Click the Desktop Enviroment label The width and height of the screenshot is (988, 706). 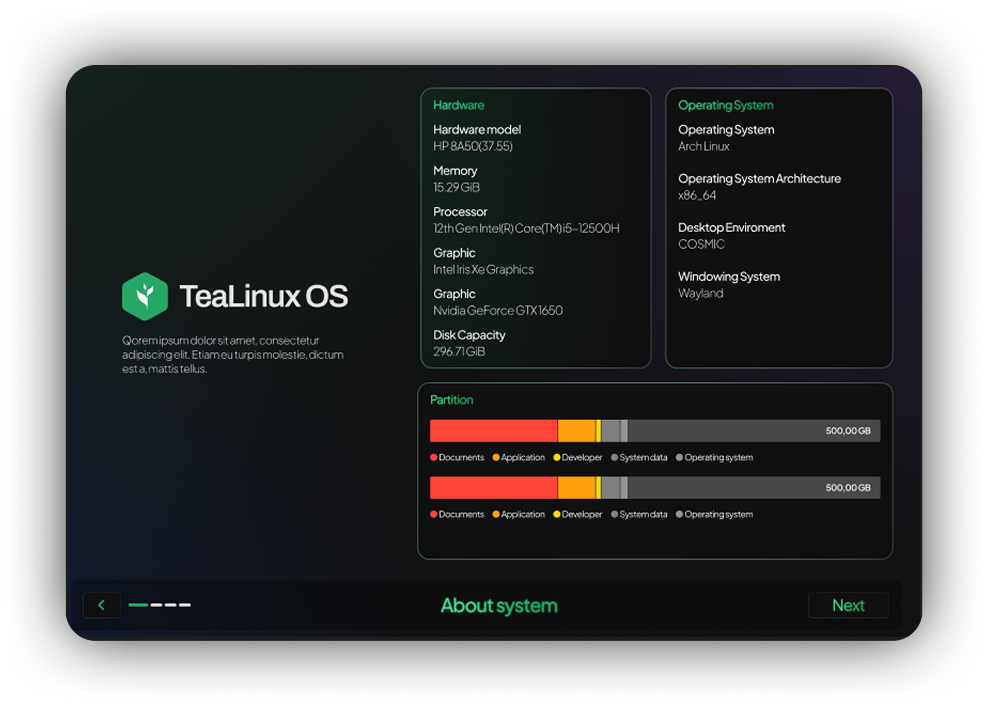click(x=732, y=228)
